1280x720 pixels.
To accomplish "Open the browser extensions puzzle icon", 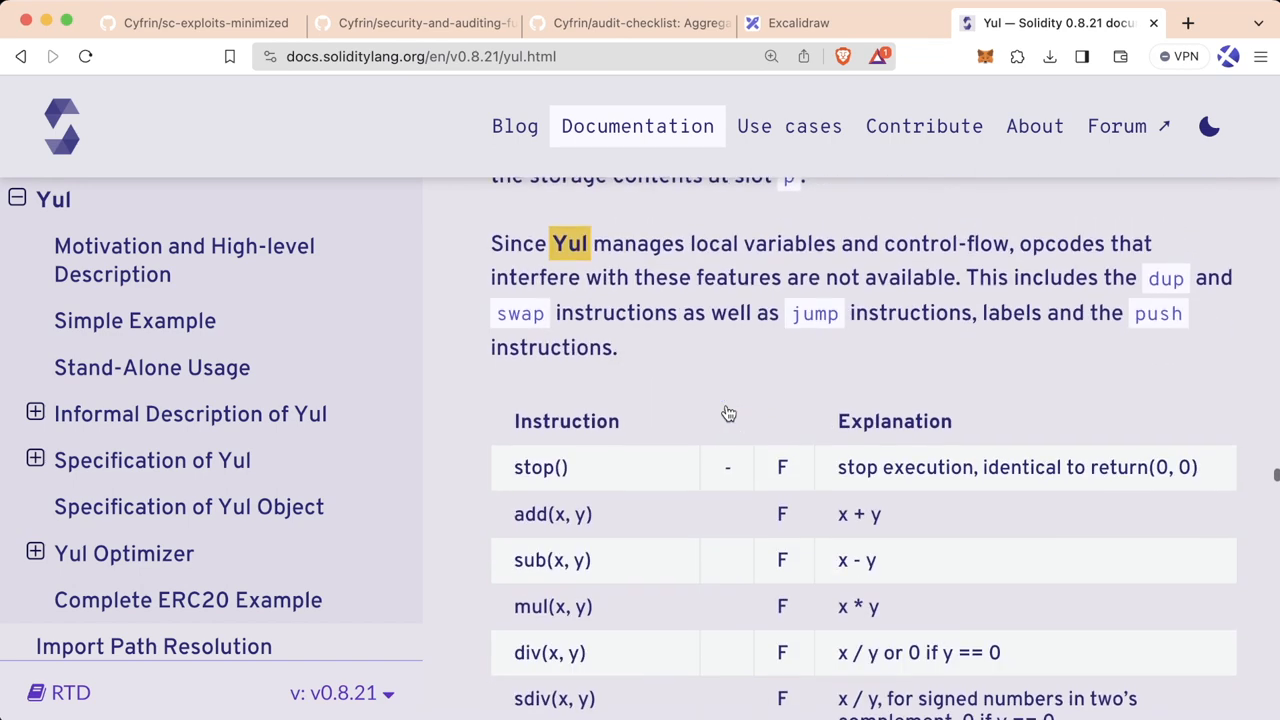I will pyautogui.click(x=1017, y=56).
